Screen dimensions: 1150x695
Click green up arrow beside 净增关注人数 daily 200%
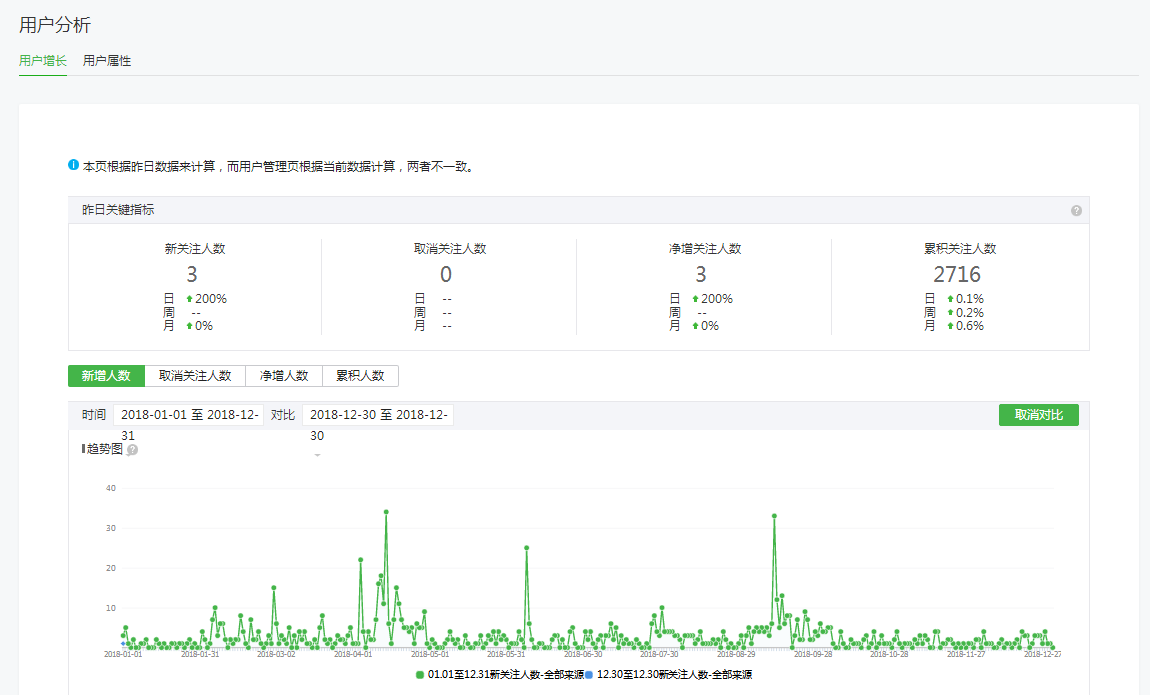pyautogui.click(x=695, y=299)
